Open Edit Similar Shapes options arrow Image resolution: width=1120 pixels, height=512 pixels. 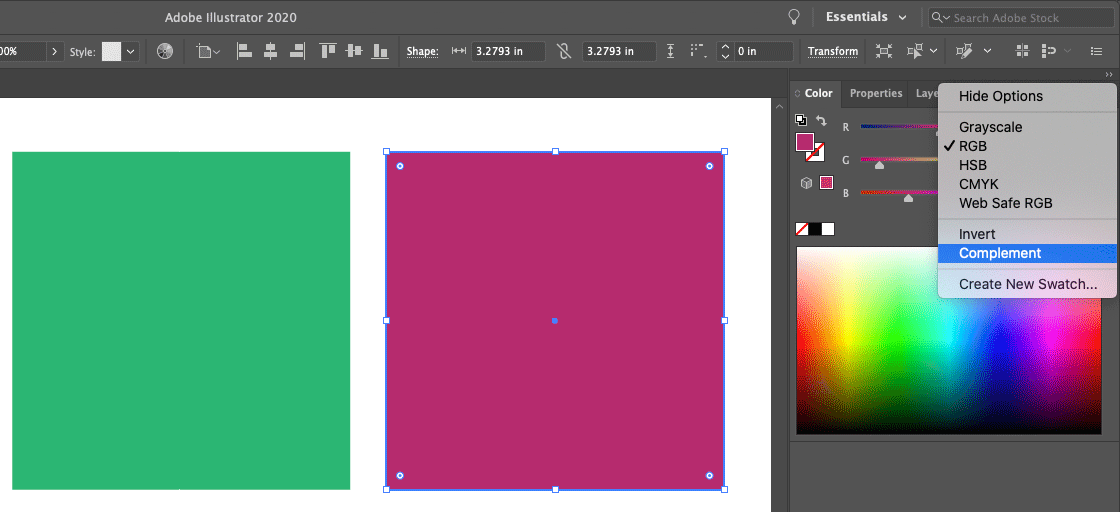(987, 51)
